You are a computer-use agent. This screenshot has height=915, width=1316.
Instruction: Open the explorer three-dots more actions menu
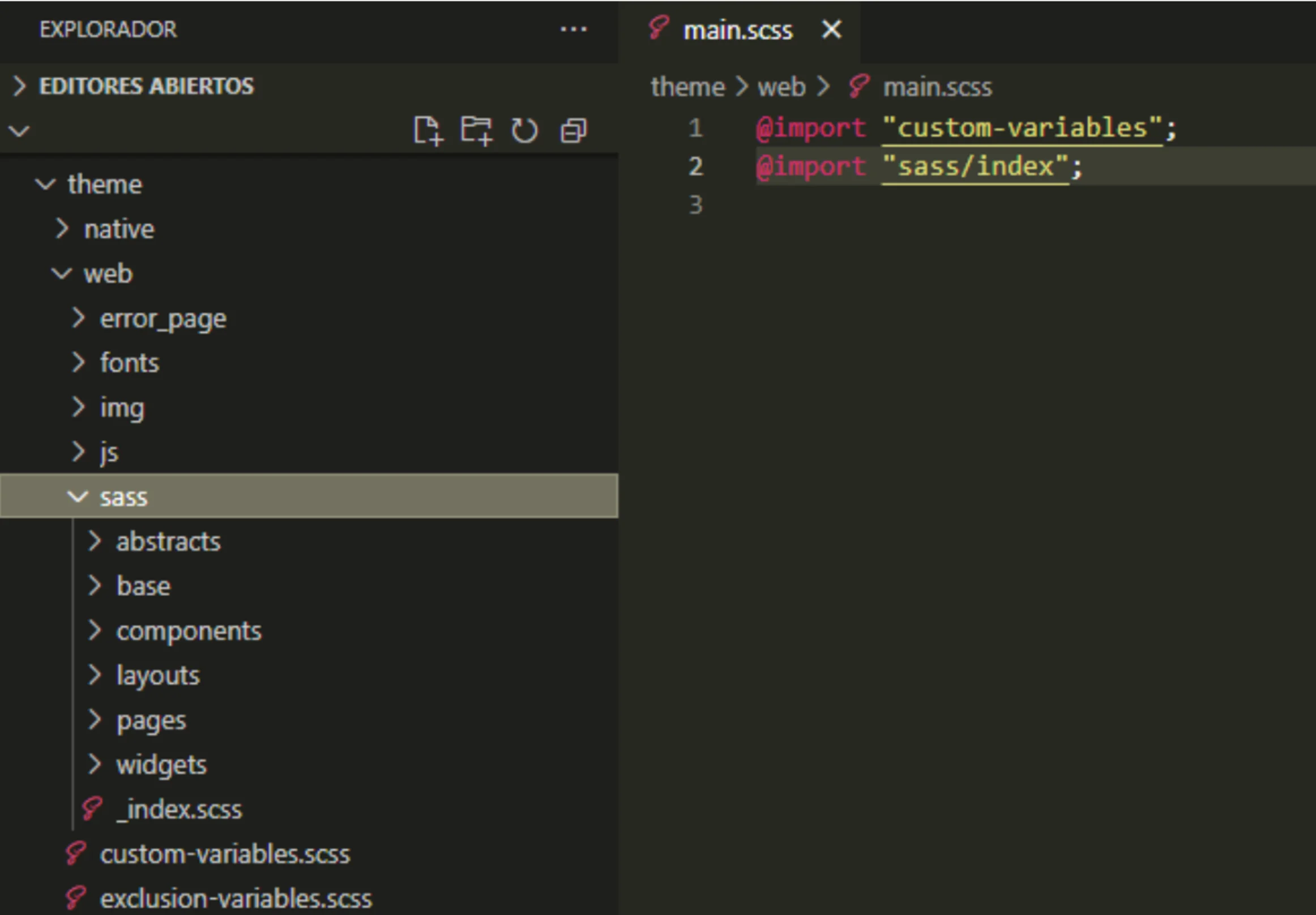pos(573,29)
